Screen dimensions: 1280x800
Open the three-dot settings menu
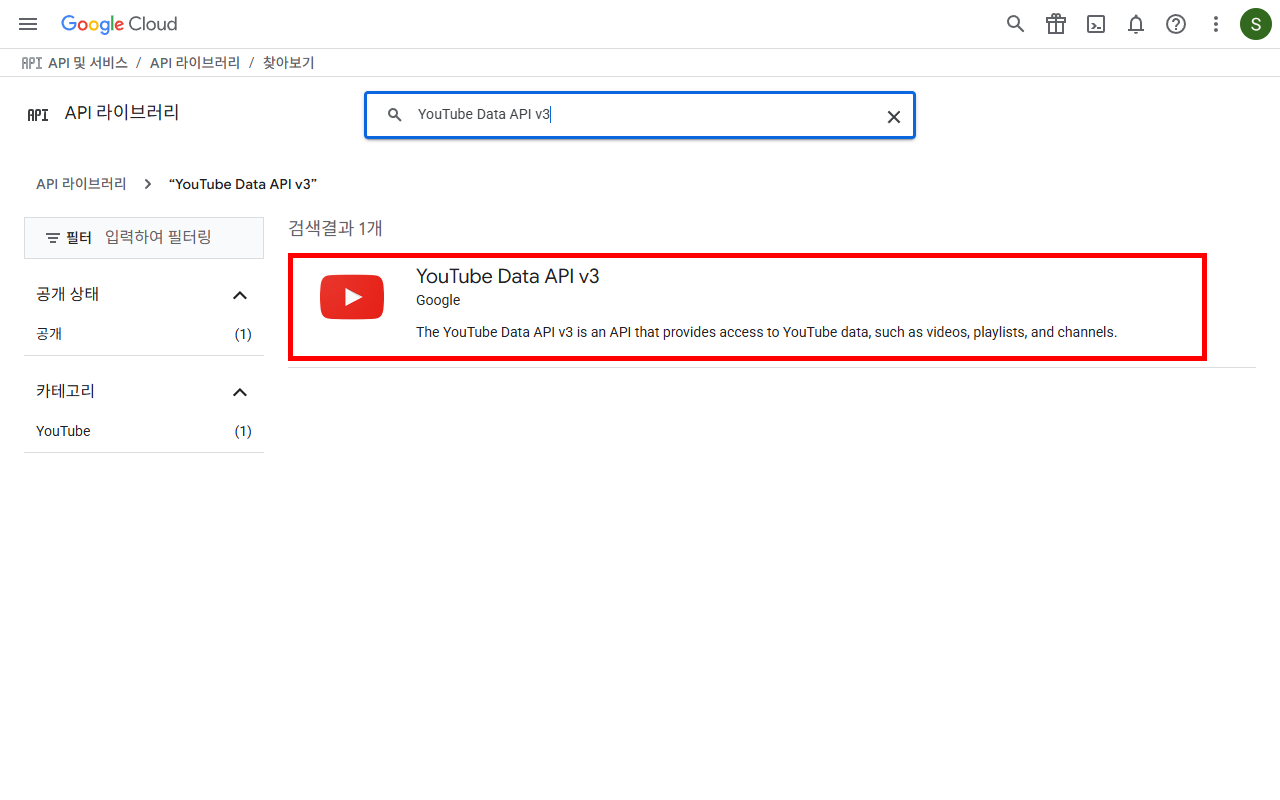coord(1216,24)
